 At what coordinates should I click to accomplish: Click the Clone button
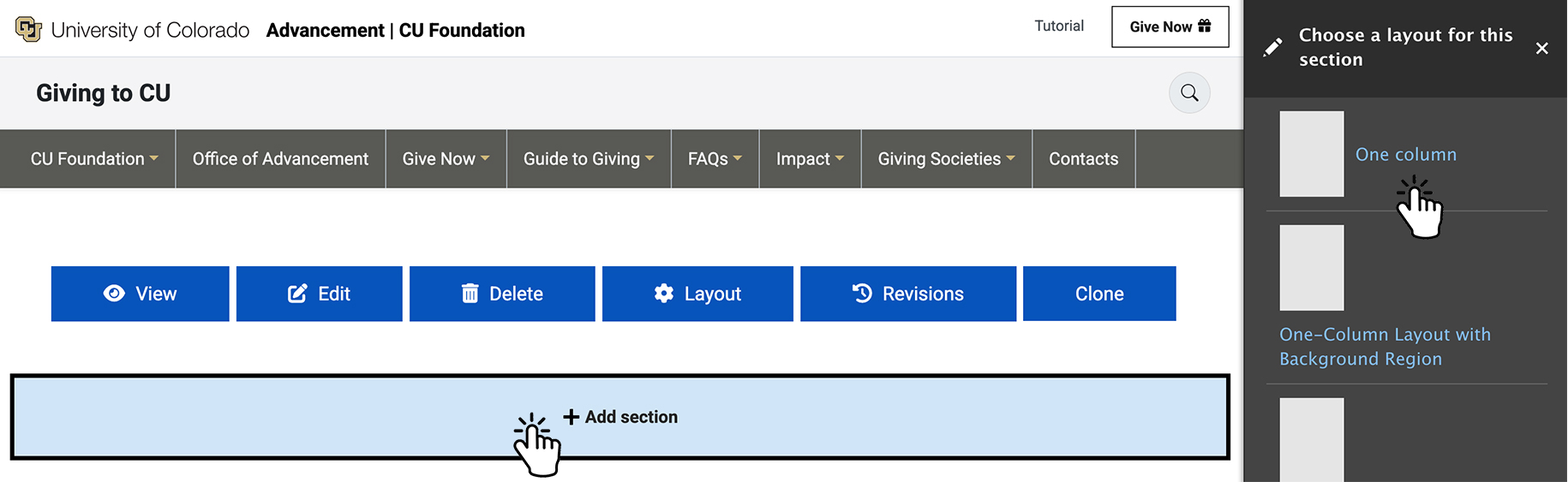click(1098, 294)
